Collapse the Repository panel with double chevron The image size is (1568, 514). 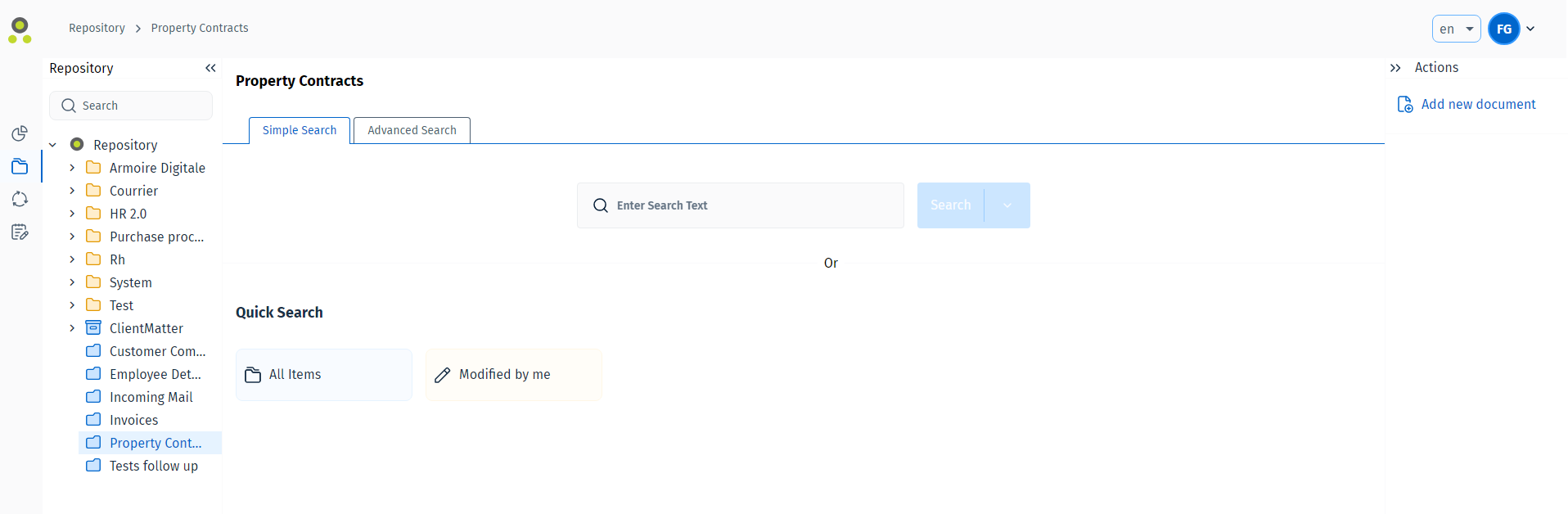coord(210,68)
